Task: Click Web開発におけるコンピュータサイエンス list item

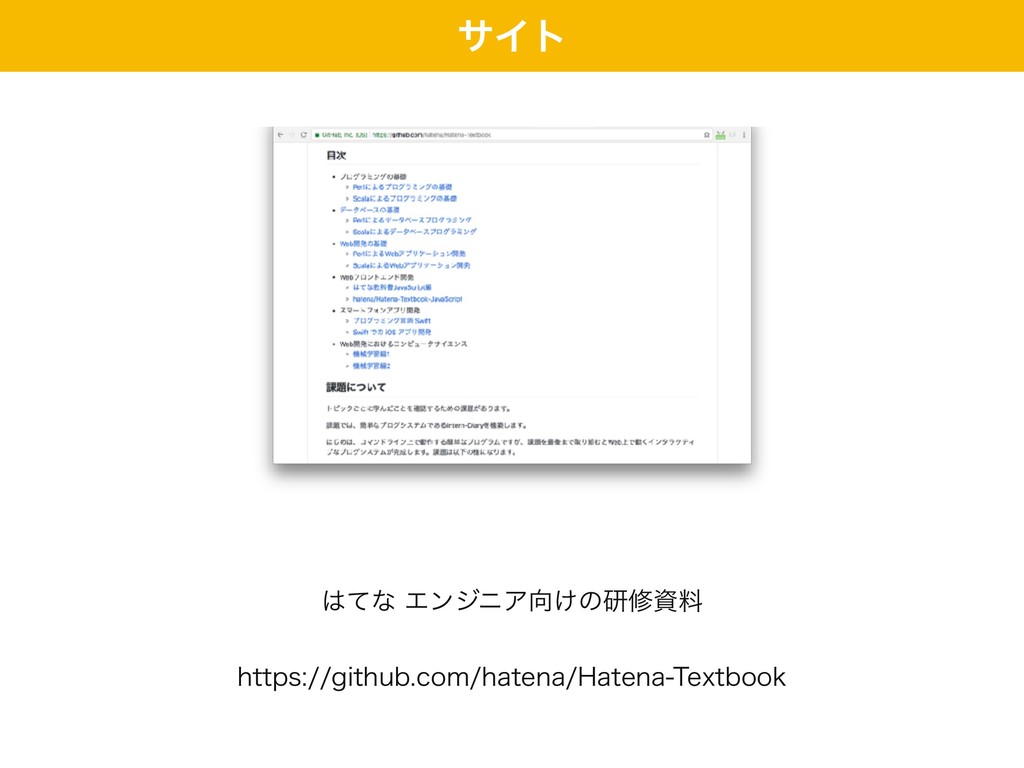Action: (404, 344)
